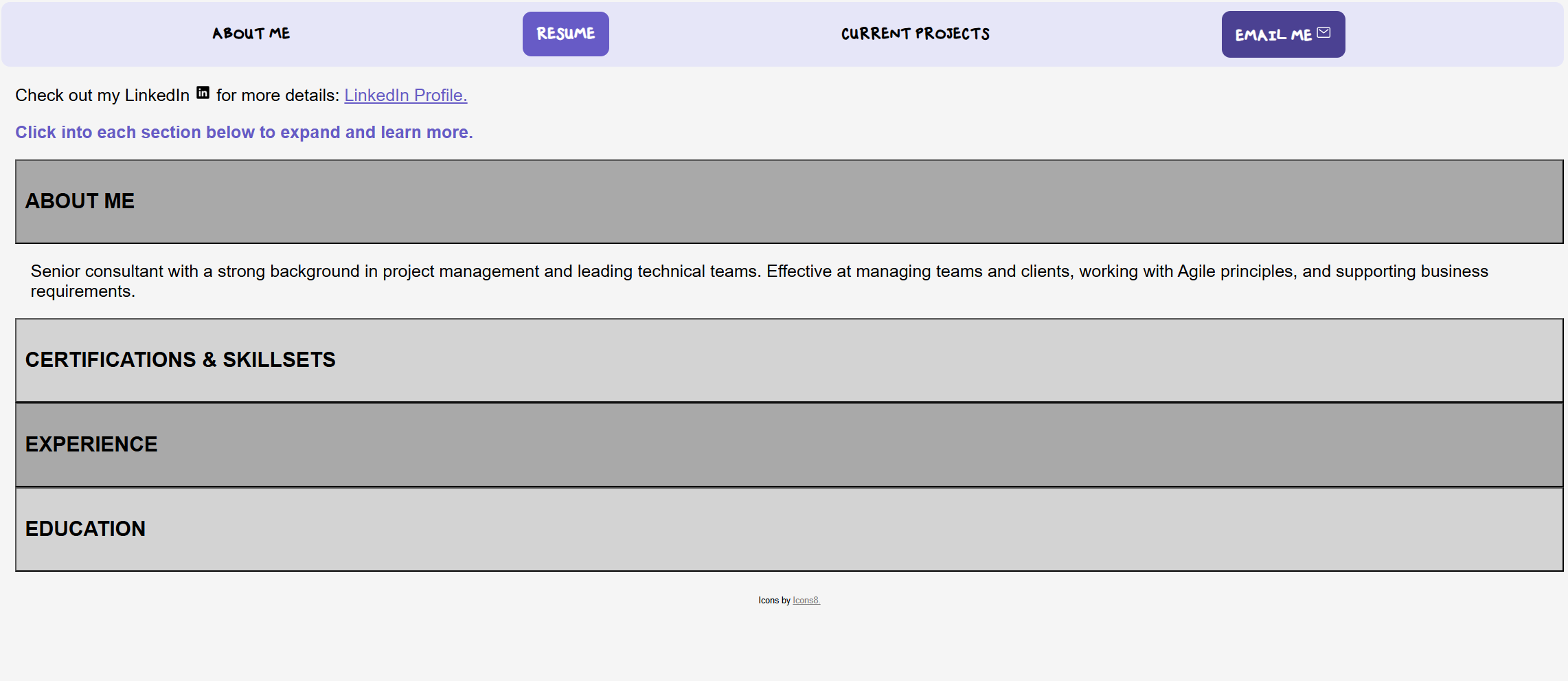Viewport: 1568px width, 681px height.
Task: Collapse the ABOUT ME section
Action: (789, 201)
